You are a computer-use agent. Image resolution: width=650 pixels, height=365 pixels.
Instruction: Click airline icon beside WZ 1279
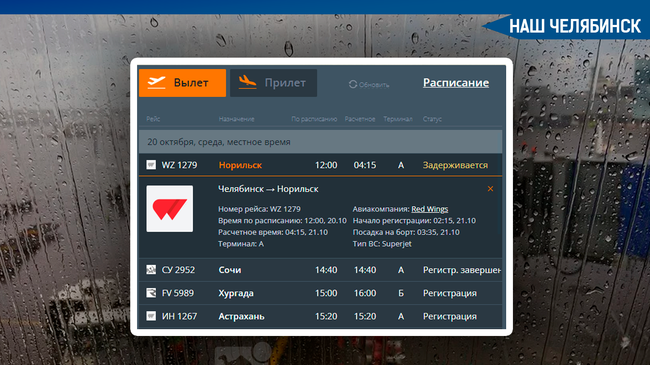(x=151, y=165)
